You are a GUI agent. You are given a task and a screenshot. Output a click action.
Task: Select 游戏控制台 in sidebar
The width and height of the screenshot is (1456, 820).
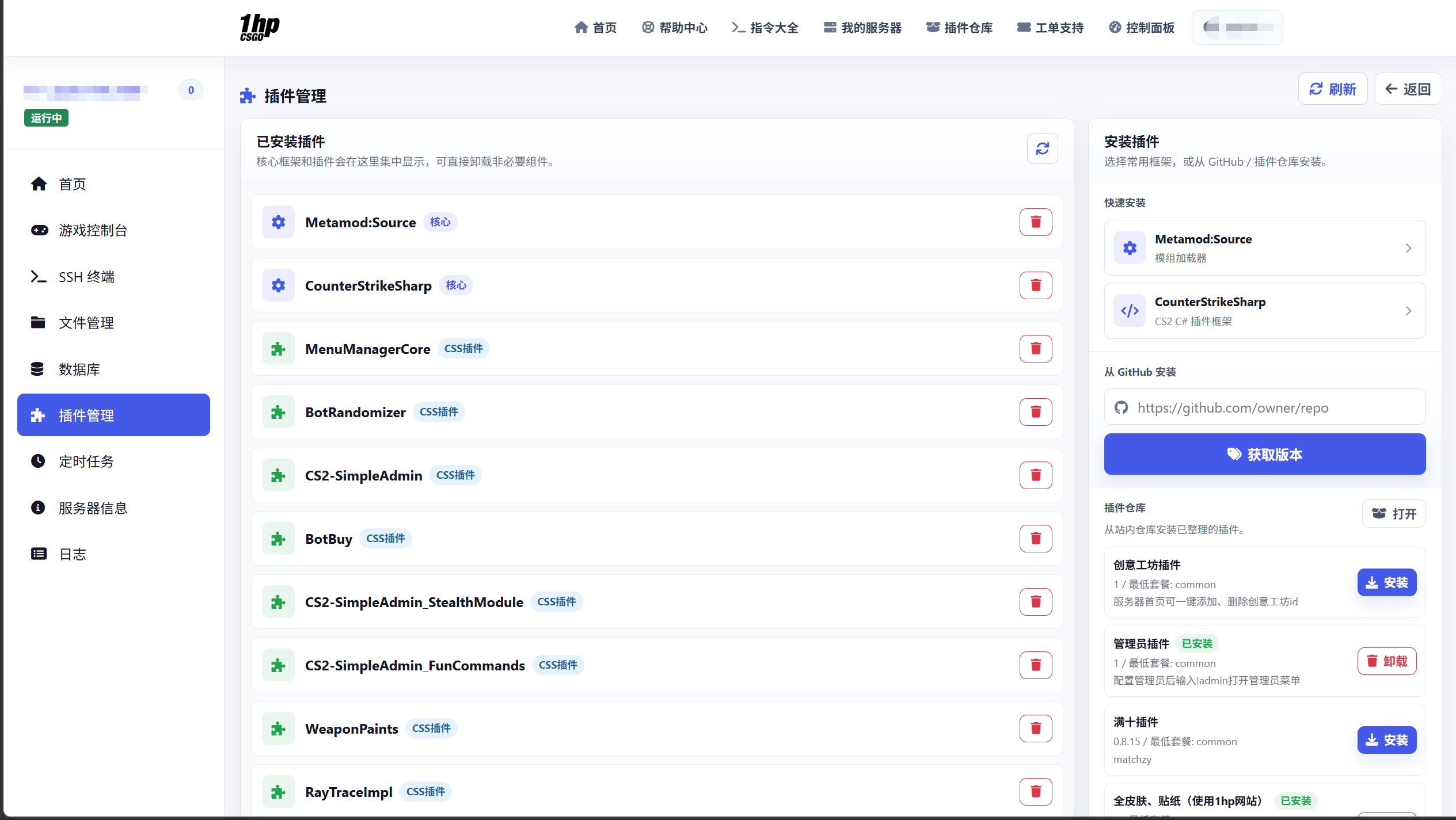coord(113,231)
